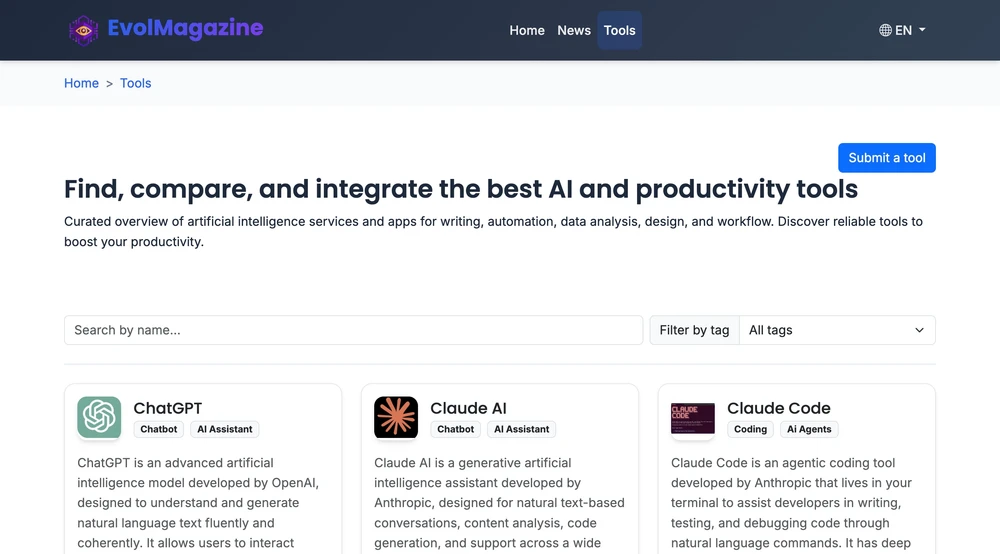Open the All tags filter dropdown

(x=837, y=330)
